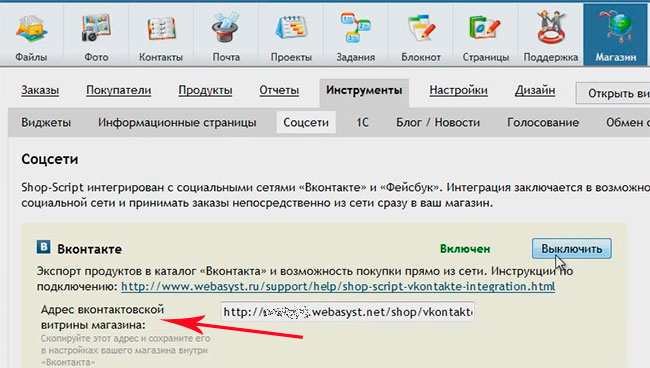Select the Соцсети subtab

pyautogui.click(x=306, y=123)
